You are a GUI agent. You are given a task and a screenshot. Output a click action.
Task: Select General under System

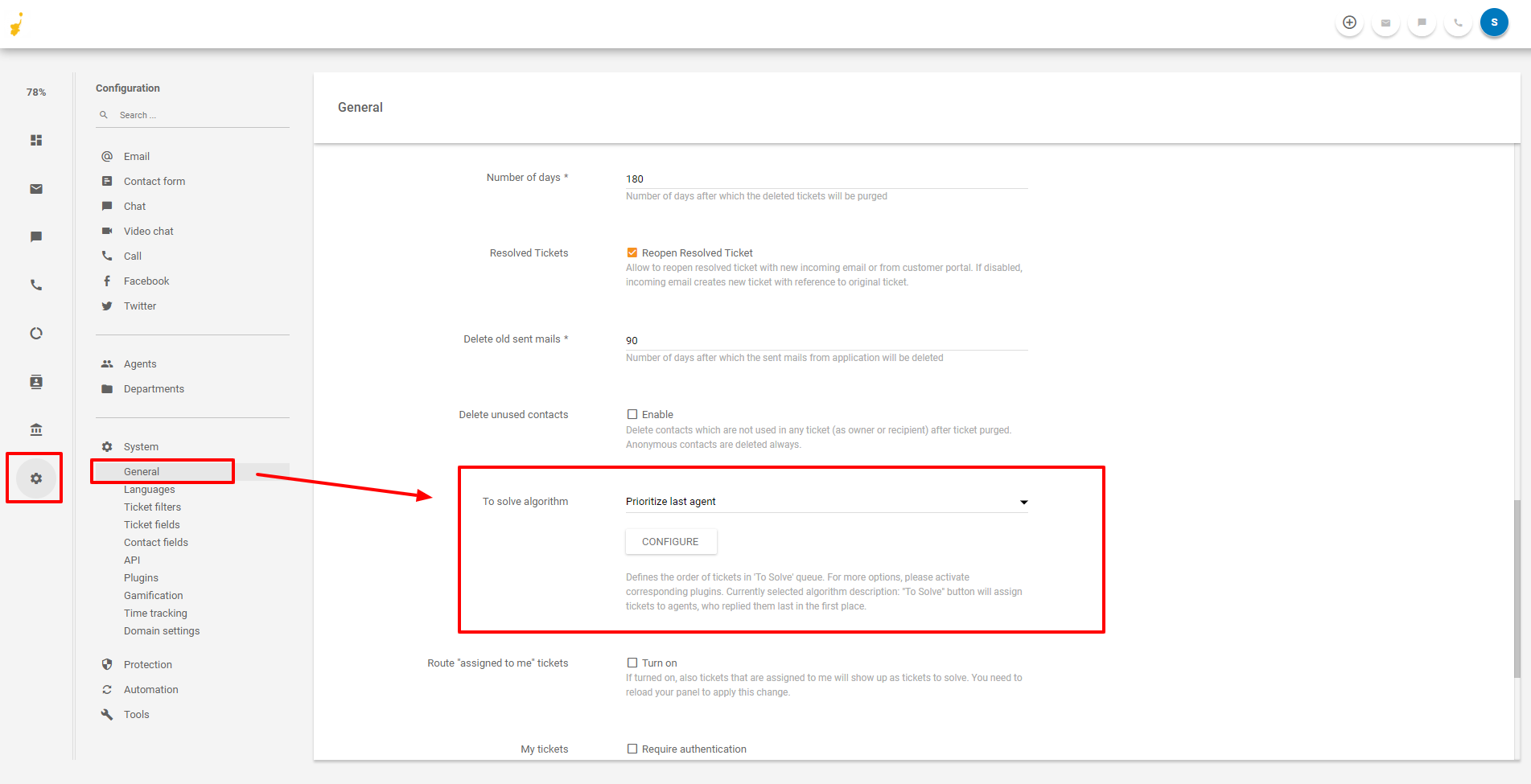coord(142,471)
